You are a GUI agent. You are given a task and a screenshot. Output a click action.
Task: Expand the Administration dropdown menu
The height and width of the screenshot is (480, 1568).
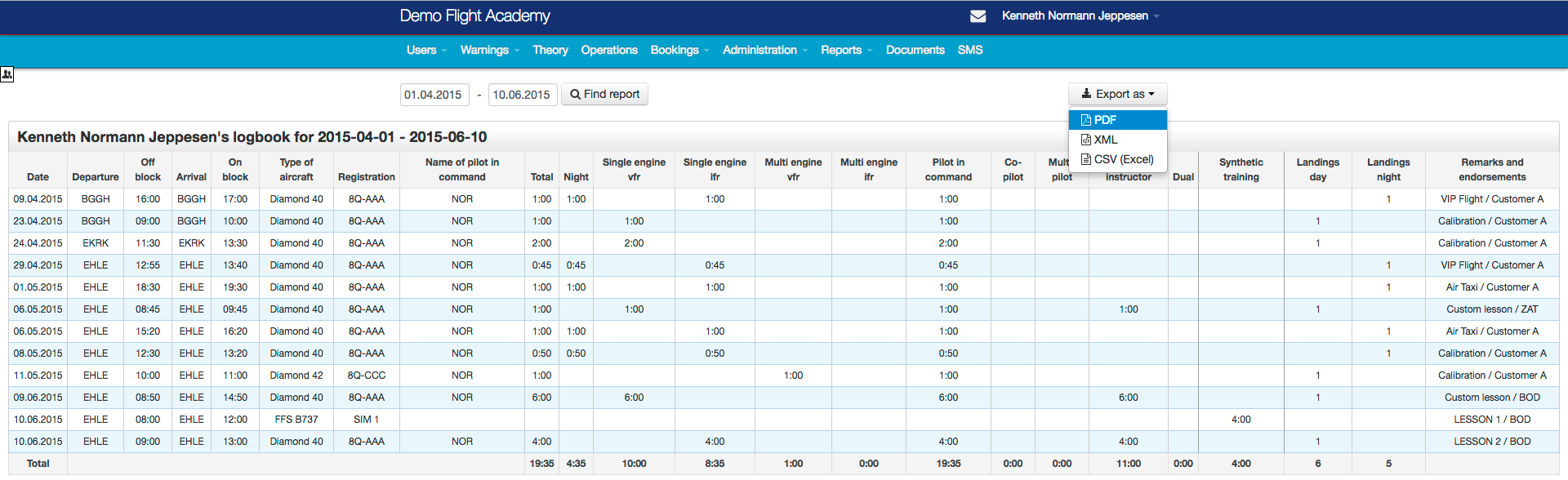765,50
